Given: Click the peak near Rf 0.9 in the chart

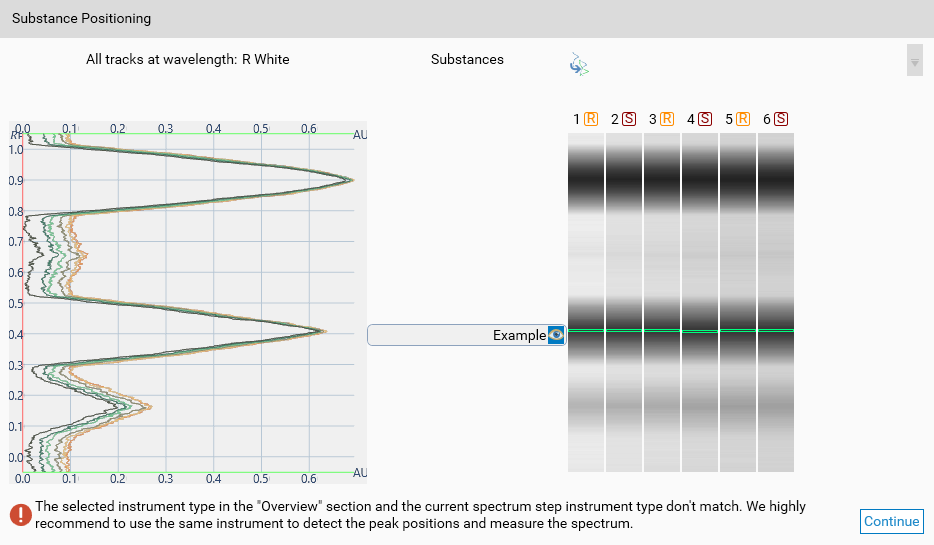Looking at the screenshot, I should [350, 180].
